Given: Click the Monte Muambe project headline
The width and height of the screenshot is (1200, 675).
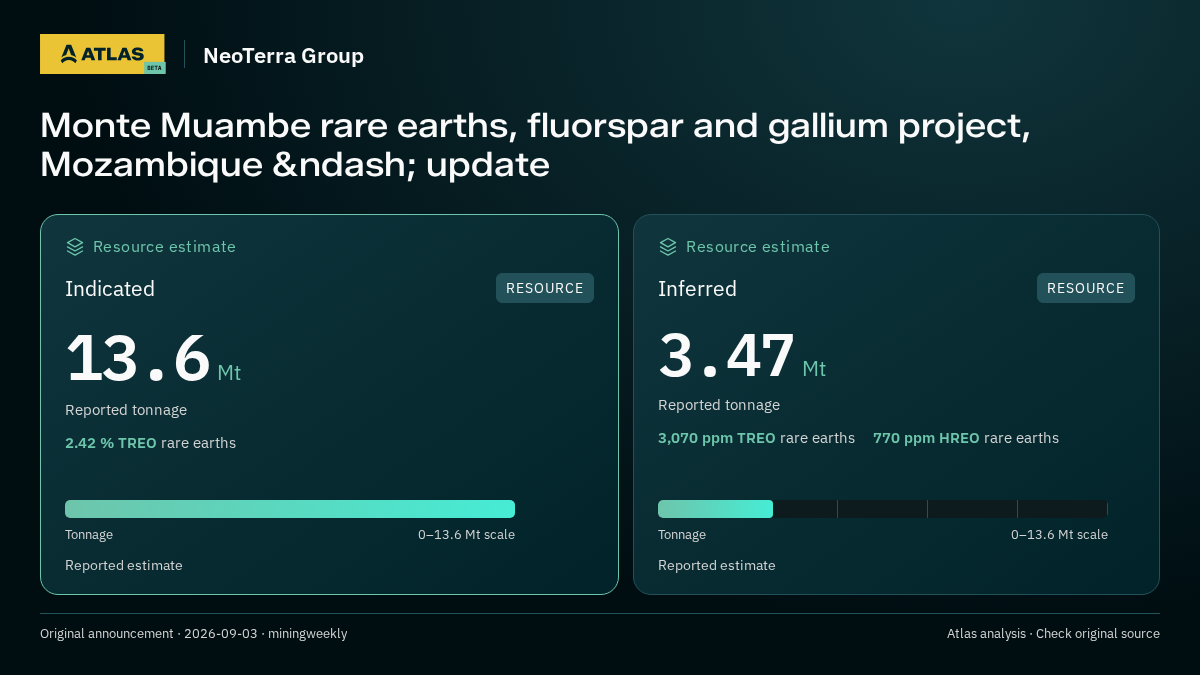Looking at the screenshot, I should pyautogui.click(x=535, y=145).
